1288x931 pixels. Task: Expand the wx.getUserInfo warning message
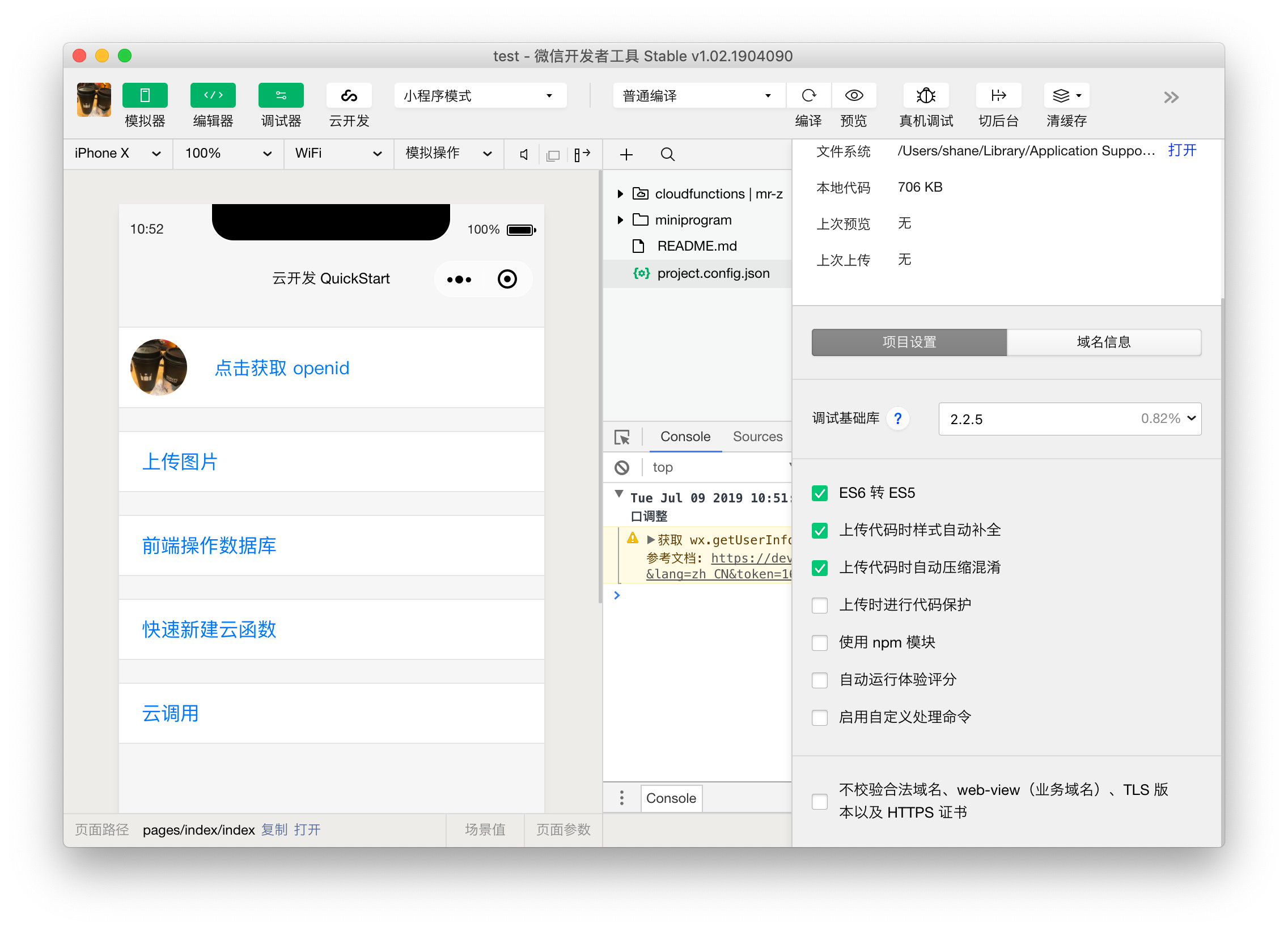coord(651,540)
